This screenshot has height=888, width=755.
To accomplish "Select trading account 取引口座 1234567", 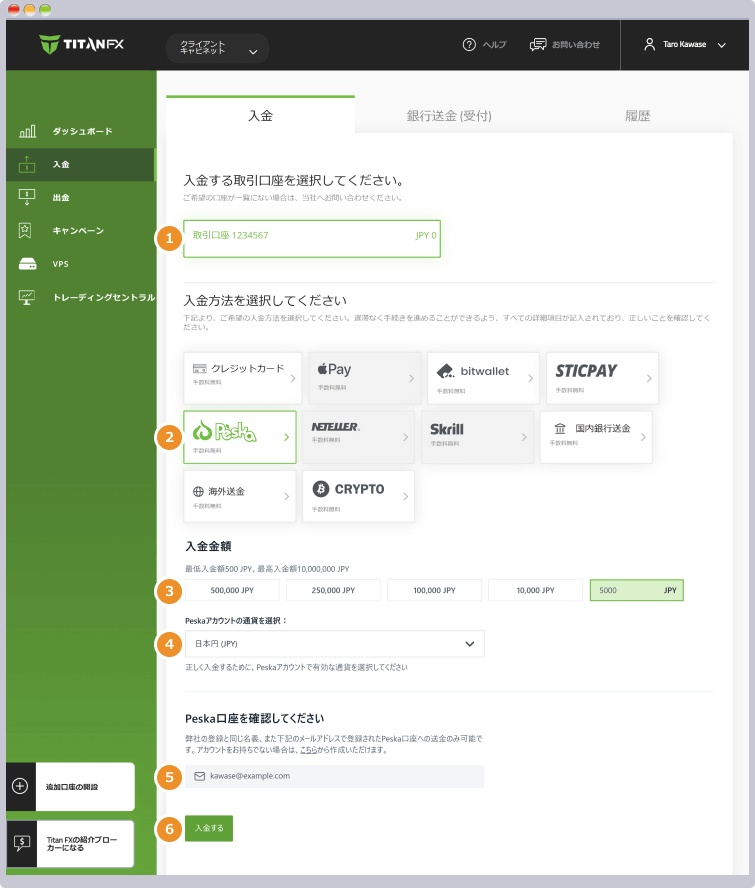I will coord(312,239).
